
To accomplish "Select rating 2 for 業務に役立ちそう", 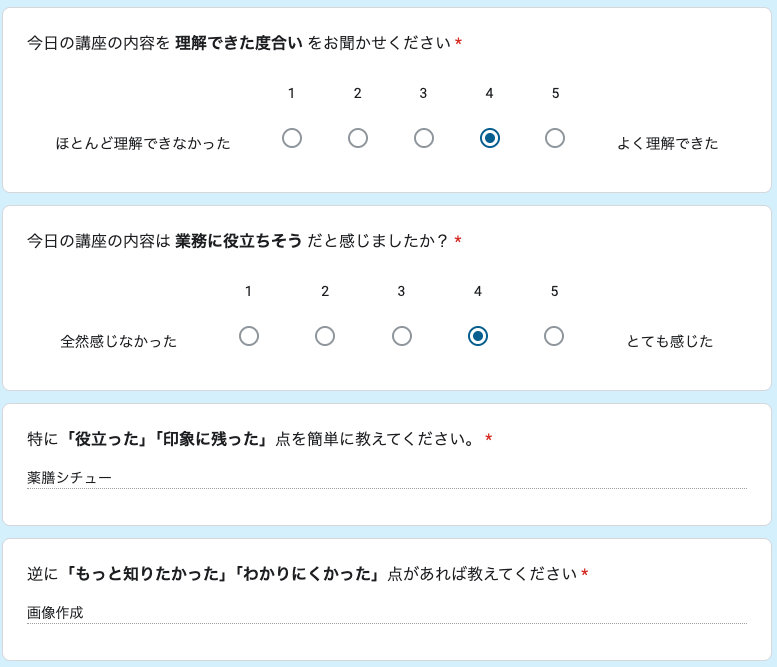I will (x=325, y=336).
